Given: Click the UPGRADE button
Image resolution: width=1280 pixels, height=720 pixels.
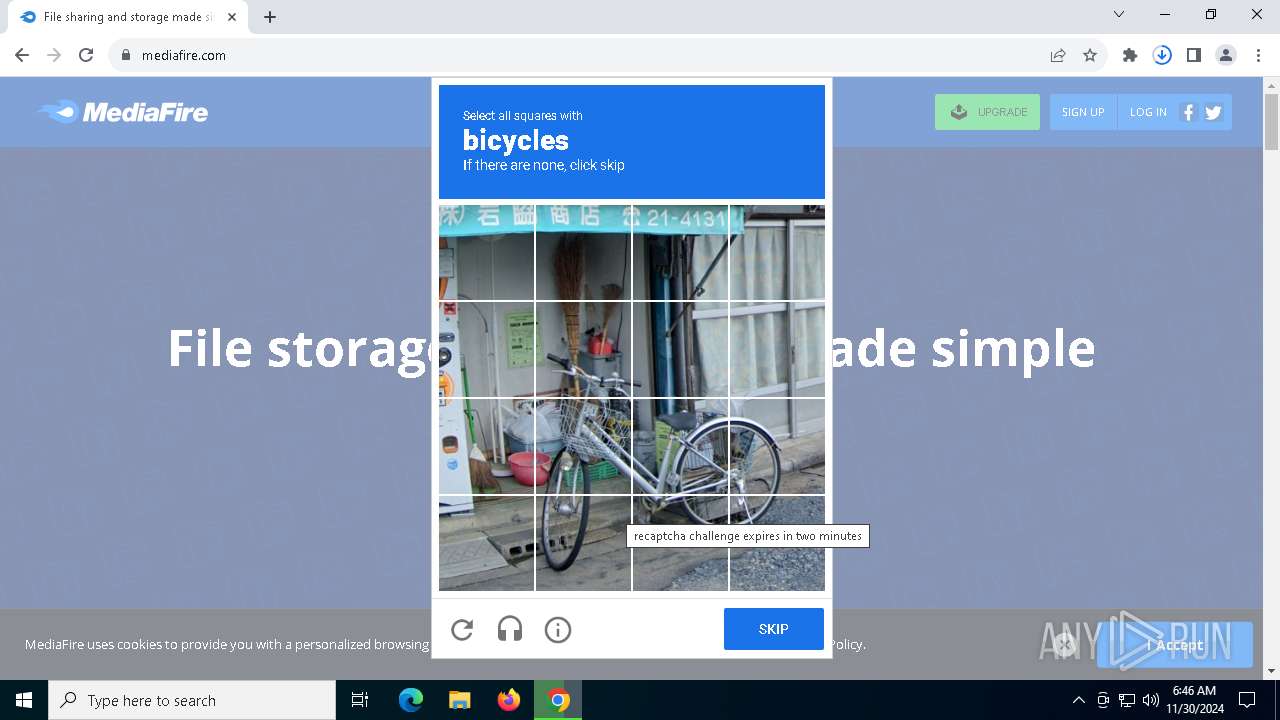Looking at the screenshot, I should [x=987, y=112].
